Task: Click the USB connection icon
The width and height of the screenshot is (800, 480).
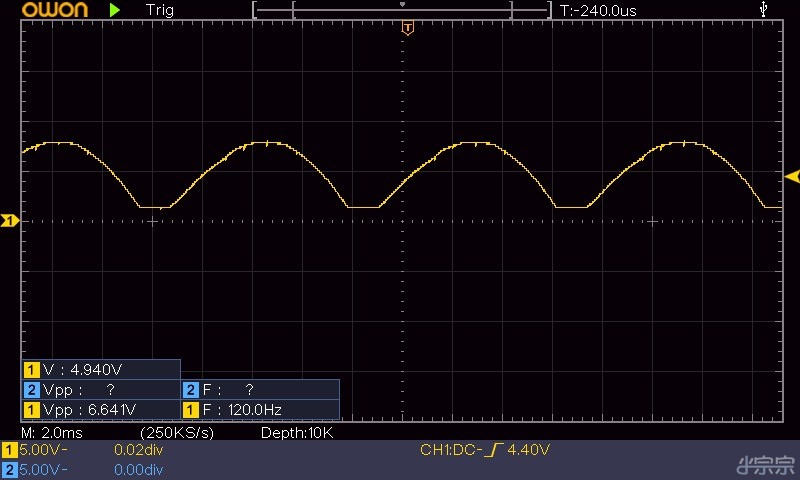Action: pyautogui.click(x=765, y=10)
